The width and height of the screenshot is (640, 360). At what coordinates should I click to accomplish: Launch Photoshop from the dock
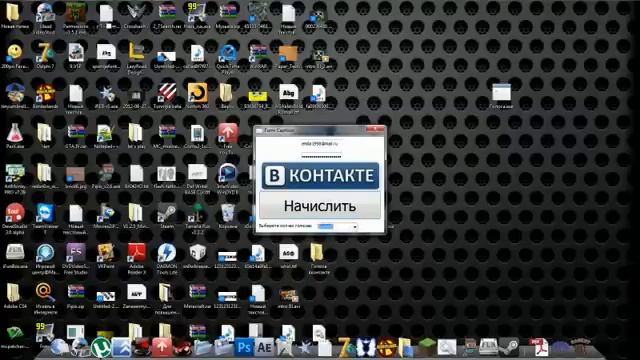(x=244, y=347)
